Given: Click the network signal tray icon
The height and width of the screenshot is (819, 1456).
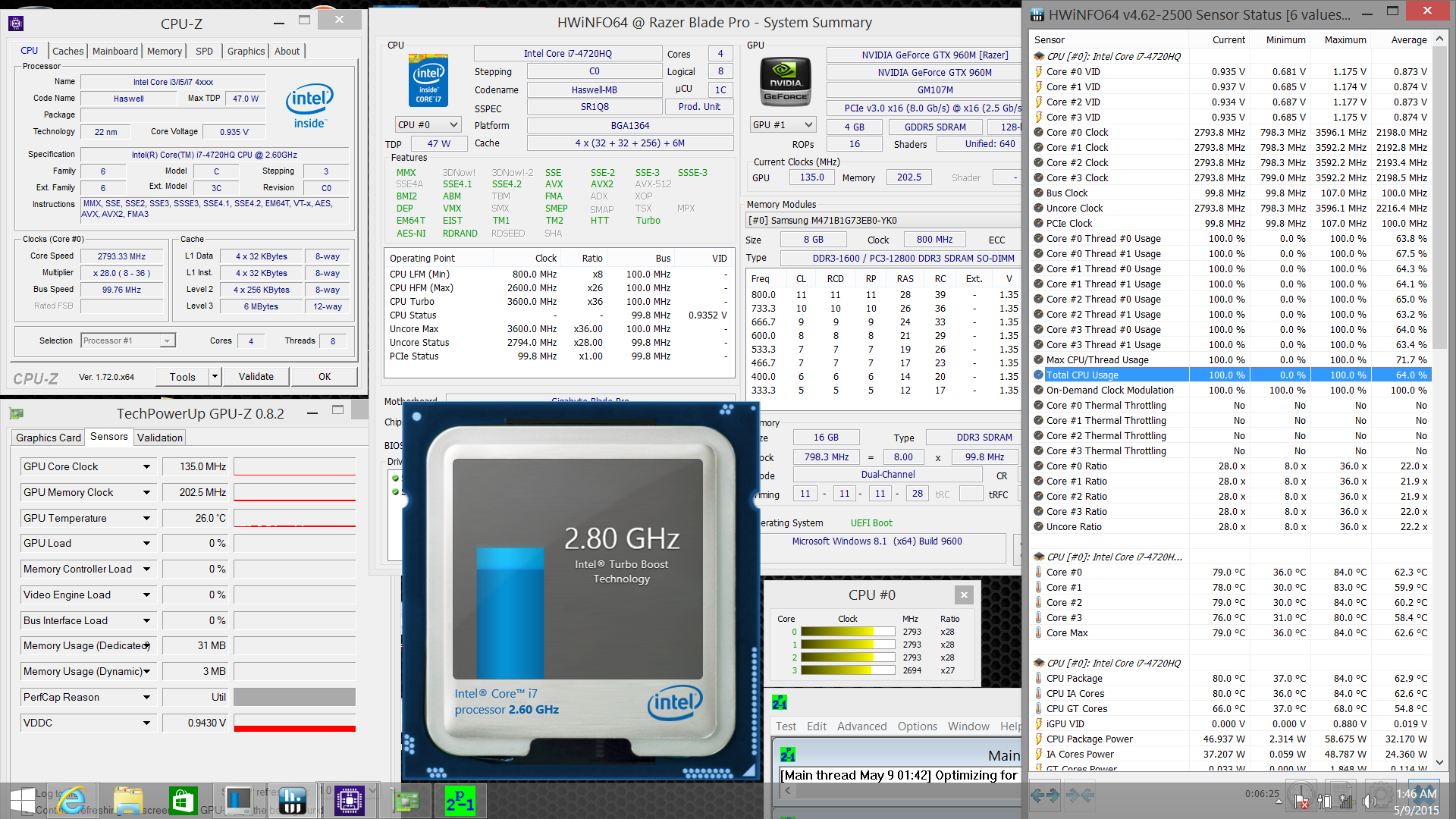Looking at the screenshot, I should coord(1347,801).
